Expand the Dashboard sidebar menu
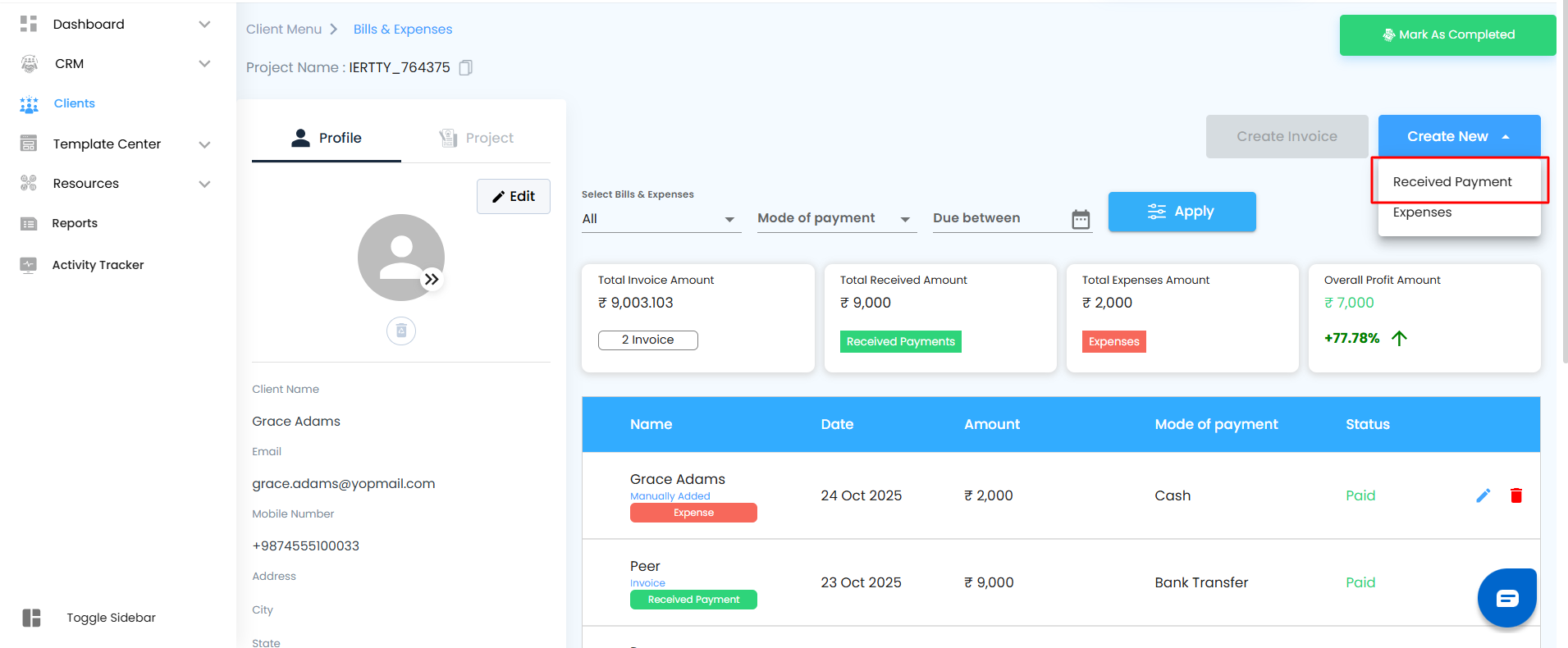1568x648 pixels. click(204, 25)
